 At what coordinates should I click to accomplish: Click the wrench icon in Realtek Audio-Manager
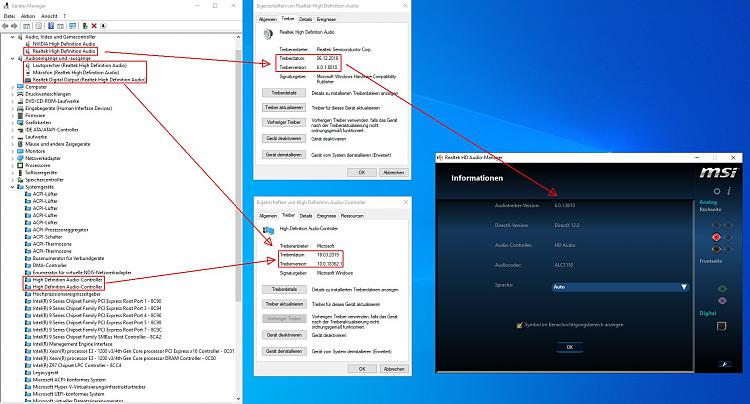click(724, 364)
